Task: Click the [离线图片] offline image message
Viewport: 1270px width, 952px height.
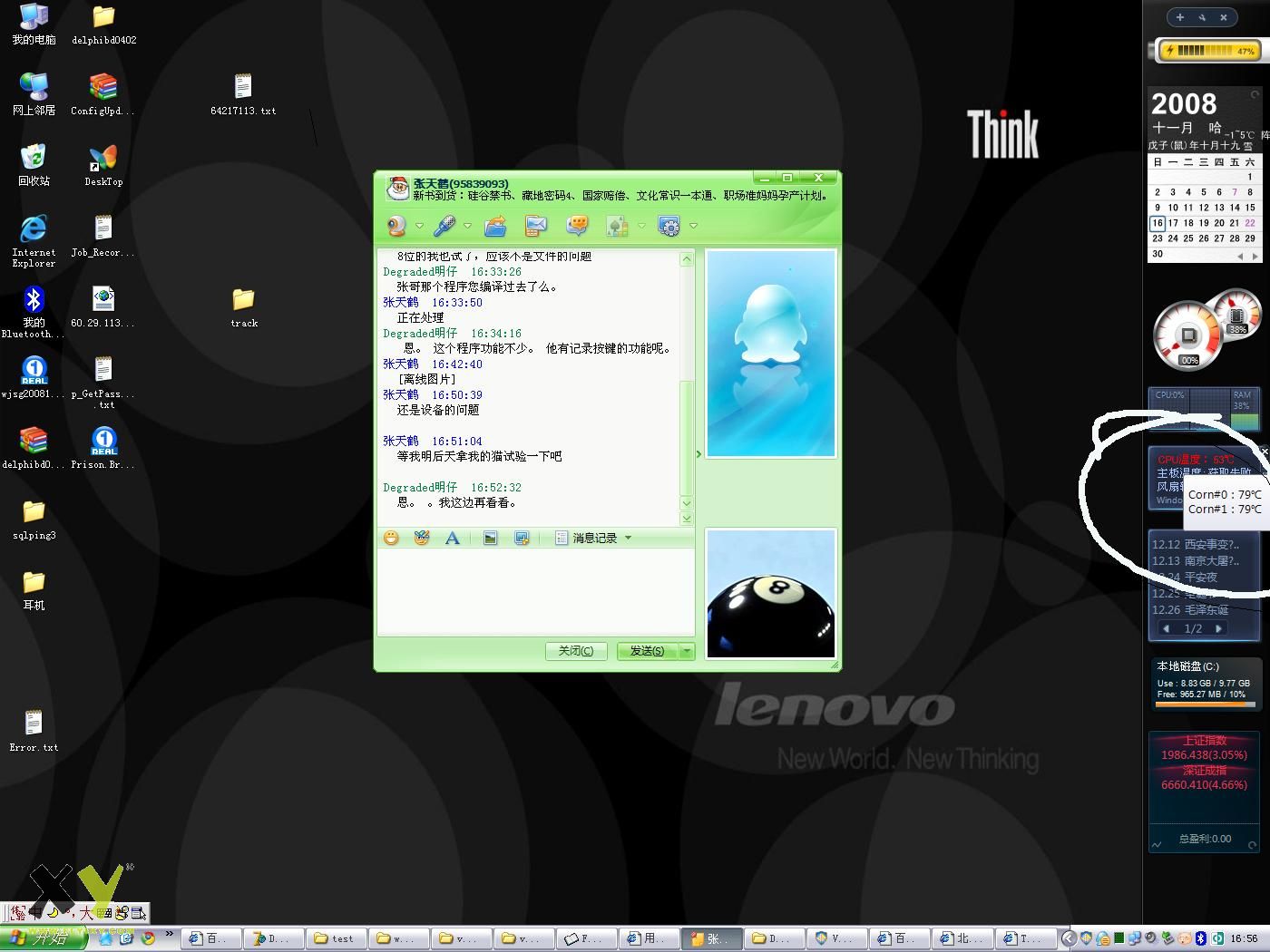Action: coord(426,379)
